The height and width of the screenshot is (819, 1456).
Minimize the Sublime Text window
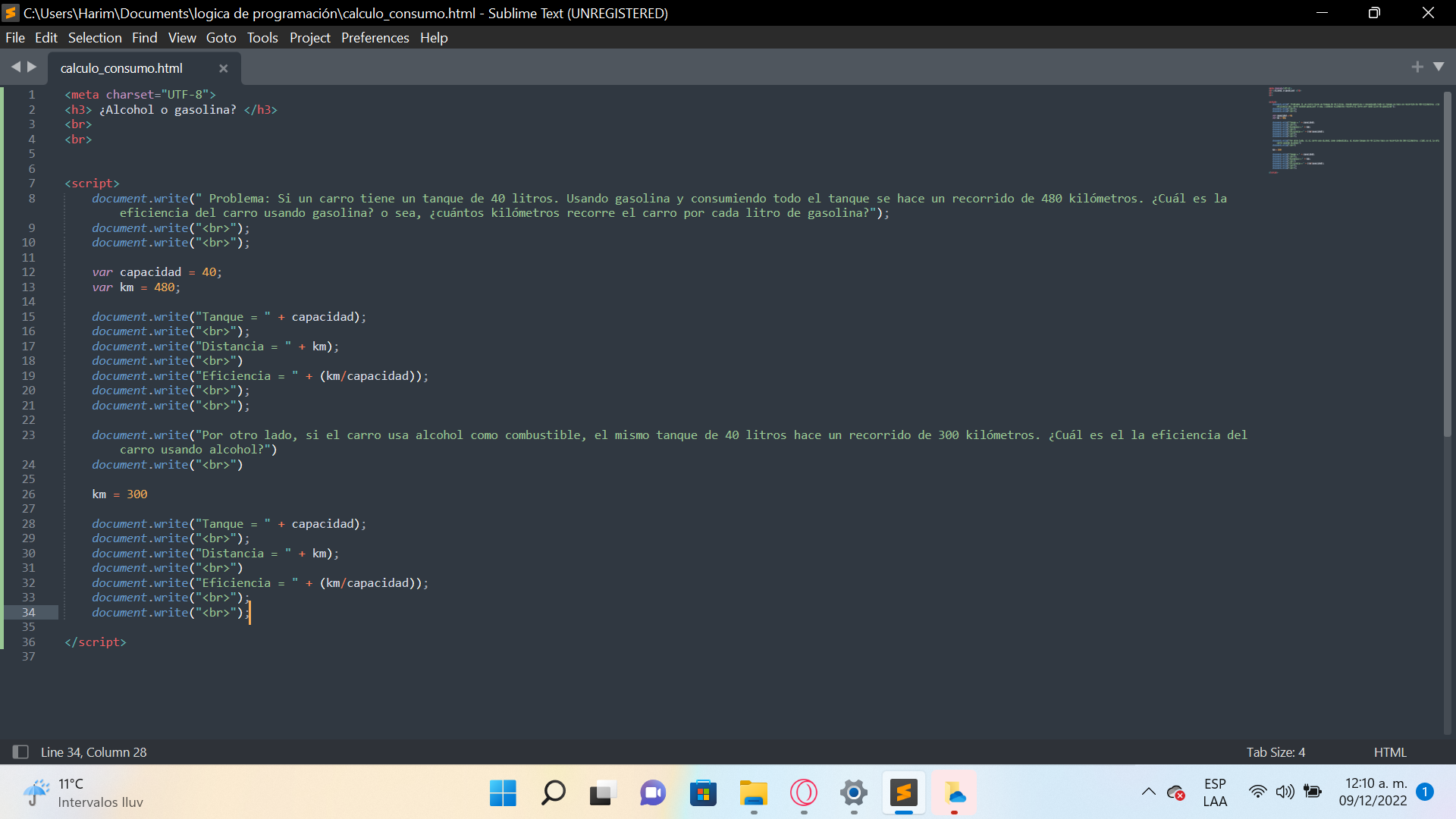coord(1322,13)
